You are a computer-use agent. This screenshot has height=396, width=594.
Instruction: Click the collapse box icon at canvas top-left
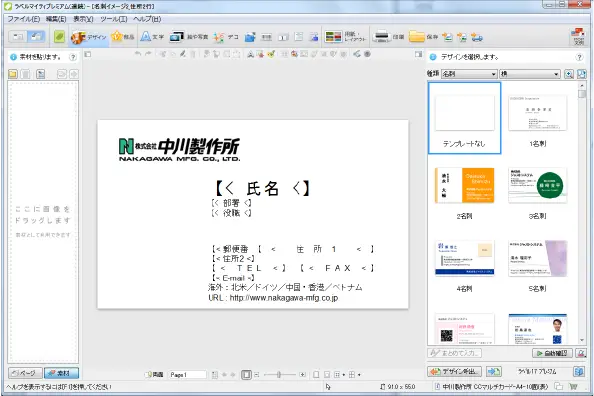(x=88, y=55)
